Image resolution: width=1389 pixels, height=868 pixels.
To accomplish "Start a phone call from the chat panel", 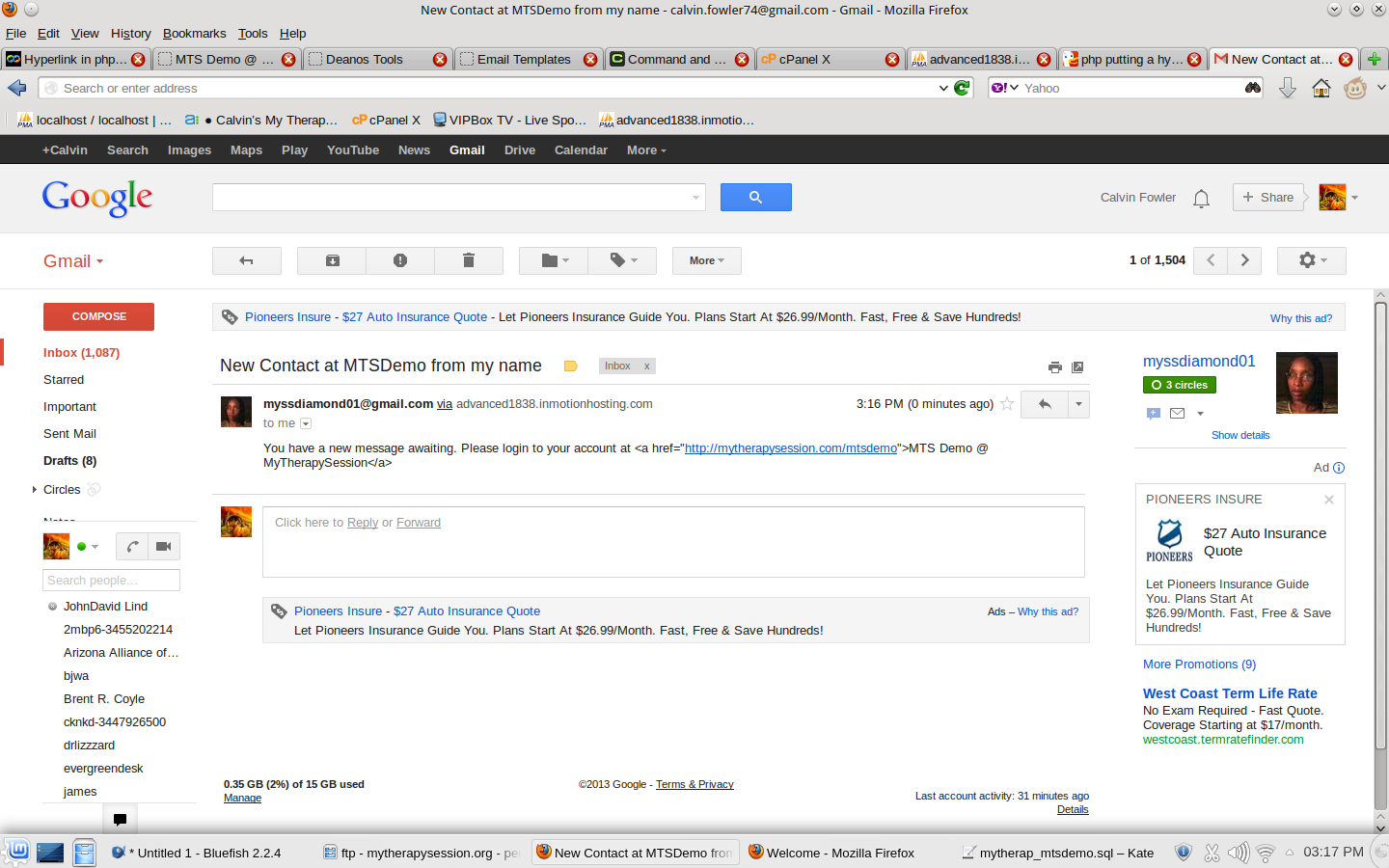I will (x=132, y=547).
